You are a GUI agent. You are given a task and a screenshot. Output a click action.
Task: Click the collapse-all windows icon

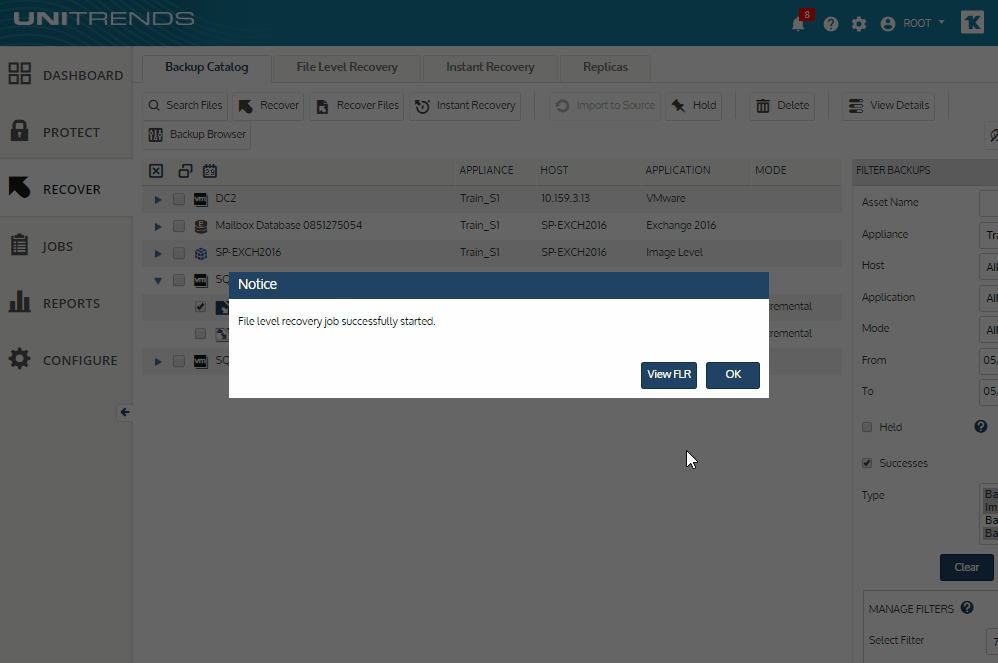pos(185,171)
